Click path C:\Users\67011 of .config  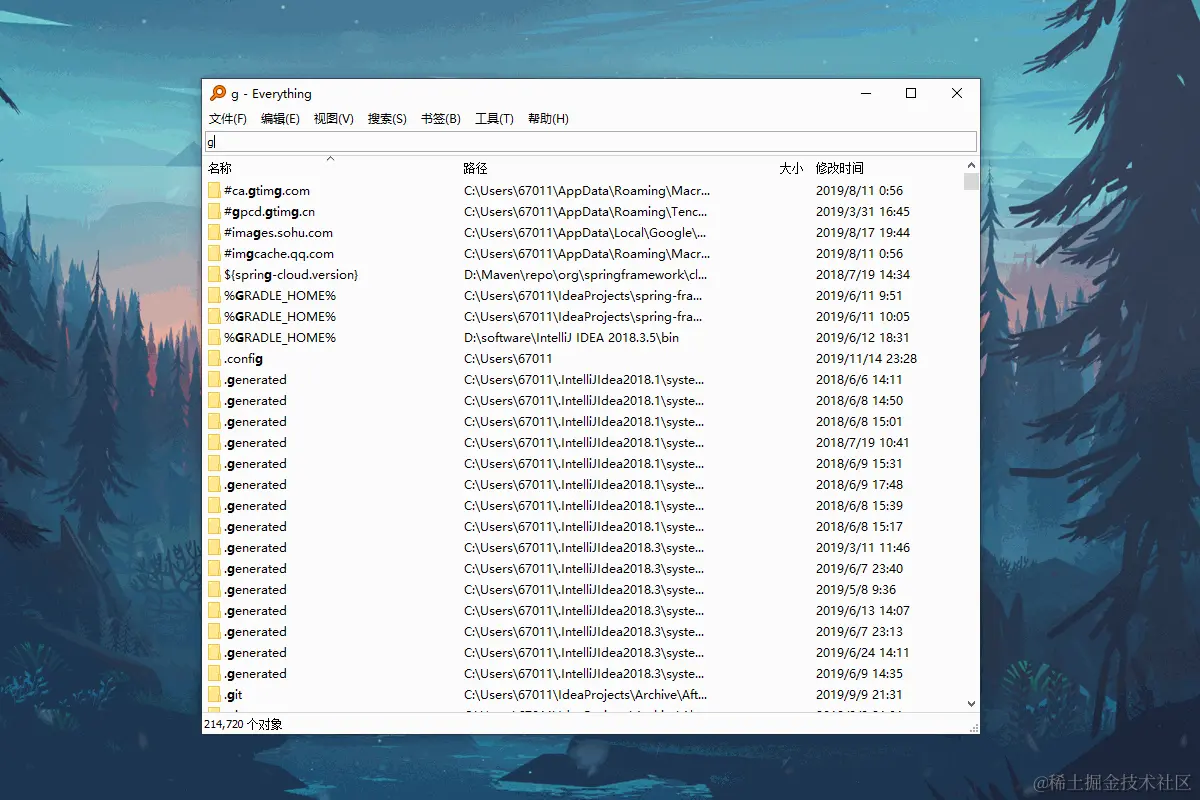click(508, 358)
